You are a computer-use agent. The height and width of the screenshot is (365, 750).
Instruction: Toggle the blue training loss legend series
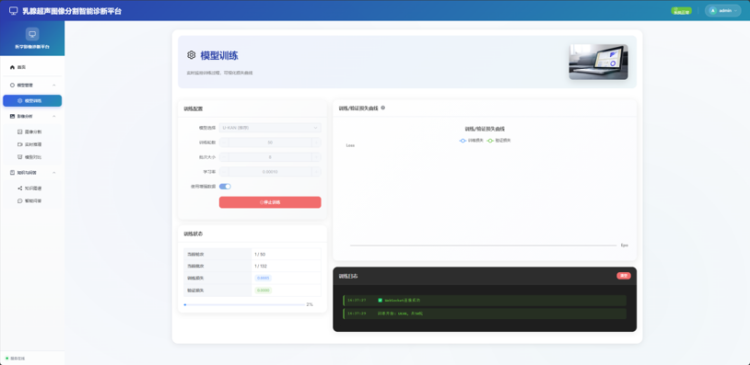coord(471,141)
